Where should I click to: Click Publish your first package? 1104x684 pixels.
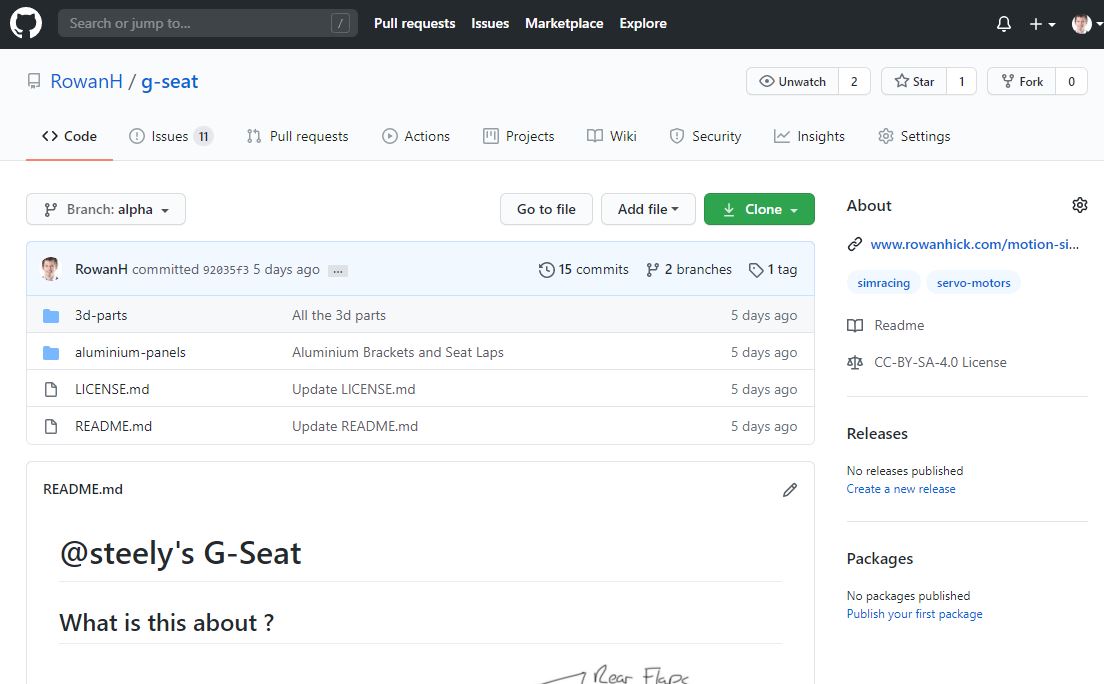[x=914, y=614]
